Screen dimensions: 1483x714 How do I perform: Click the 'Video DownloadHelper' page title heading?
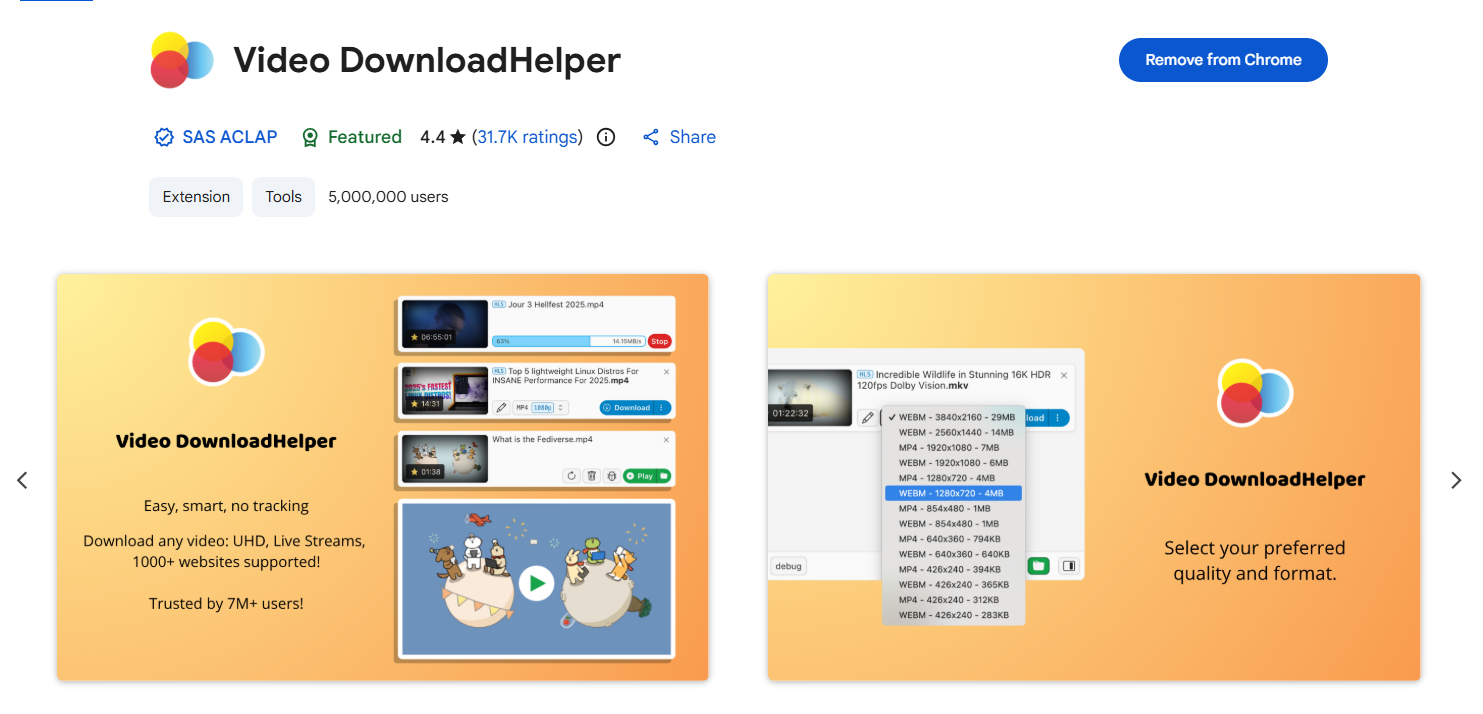pos(427,60)
